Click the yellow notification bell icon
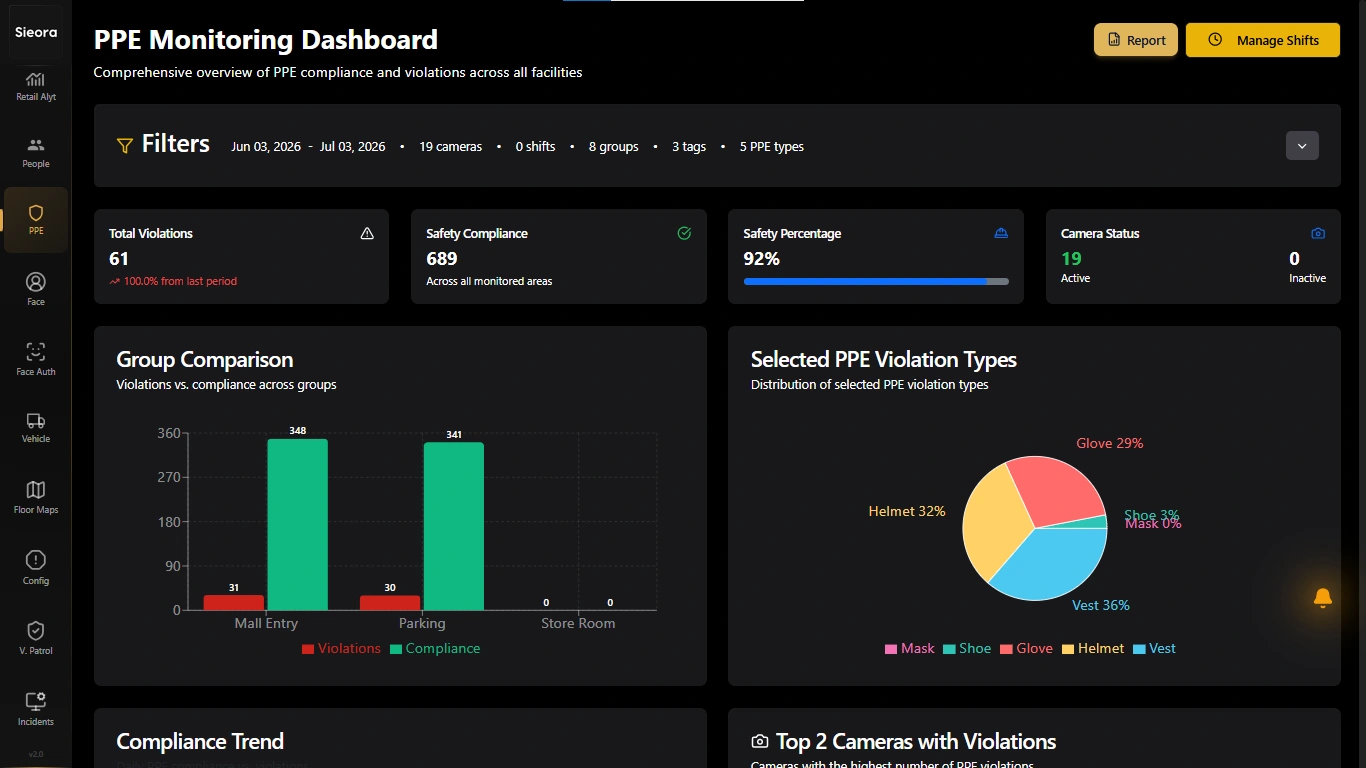This screenshot has height=768, width=1366. tap(1322, 598)
